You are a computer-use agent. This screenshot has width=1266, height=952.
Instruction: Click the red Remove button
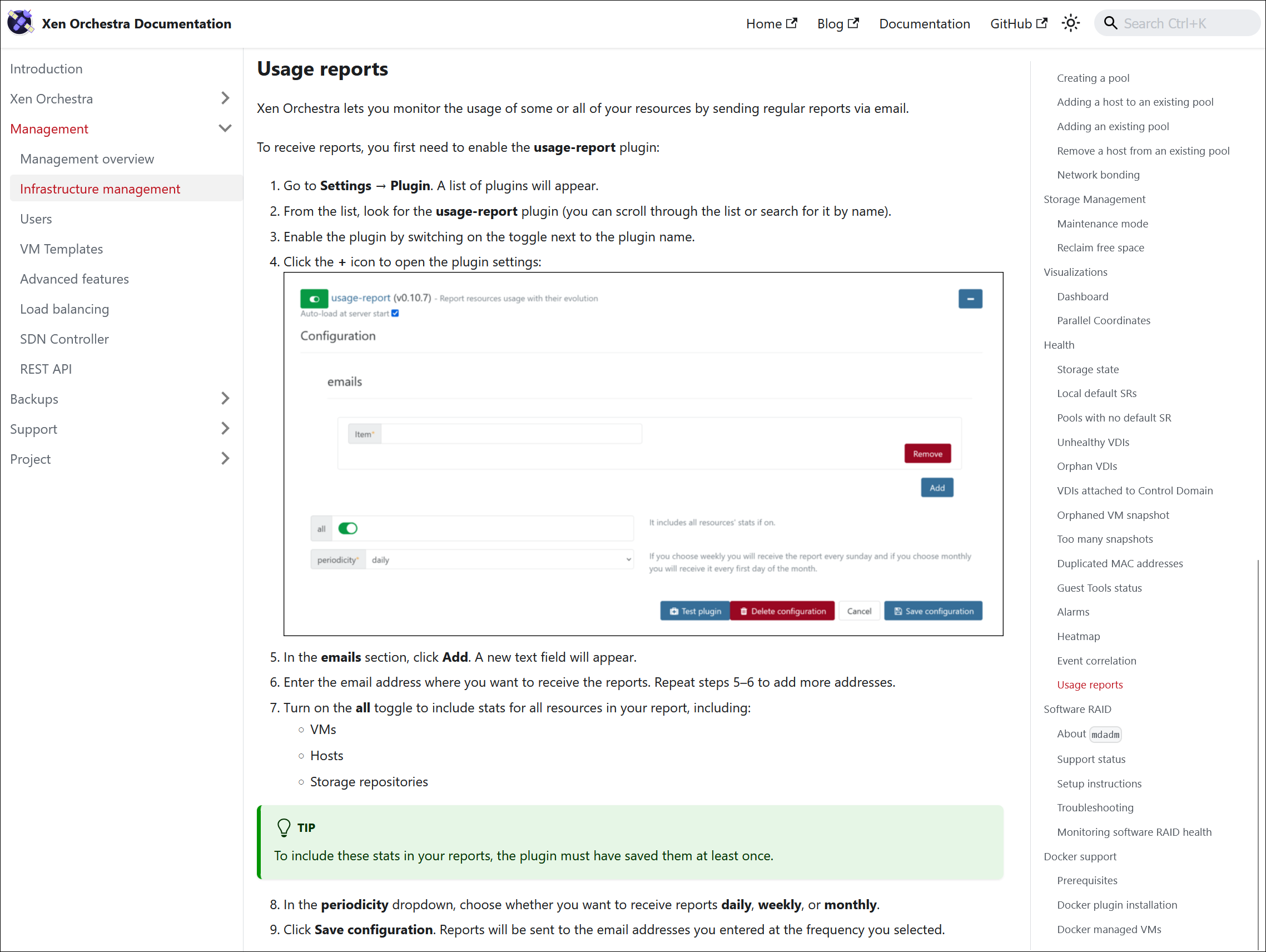click(x=927, y=453)
